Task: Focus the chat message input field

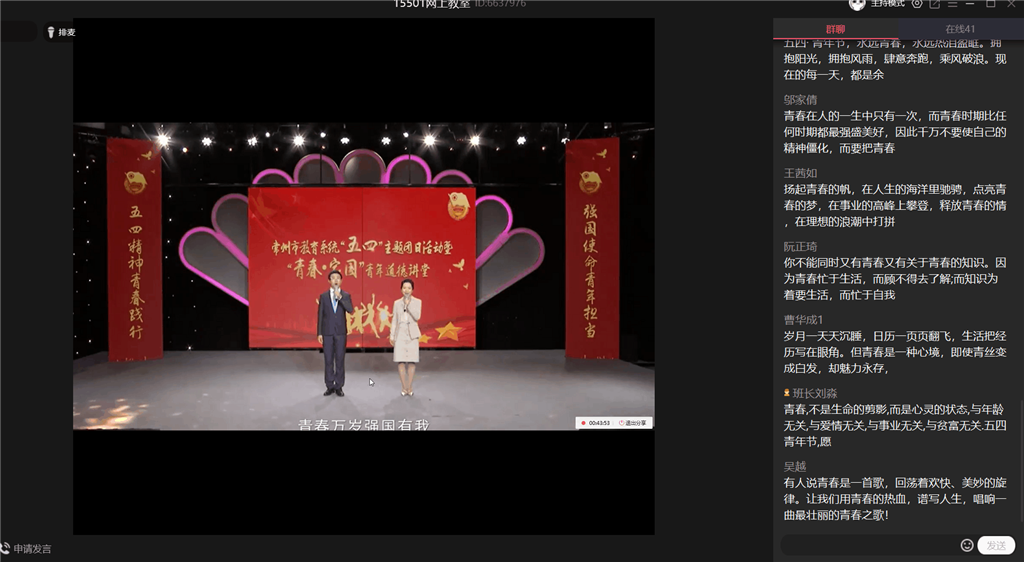Action: [x=869, y=545]
